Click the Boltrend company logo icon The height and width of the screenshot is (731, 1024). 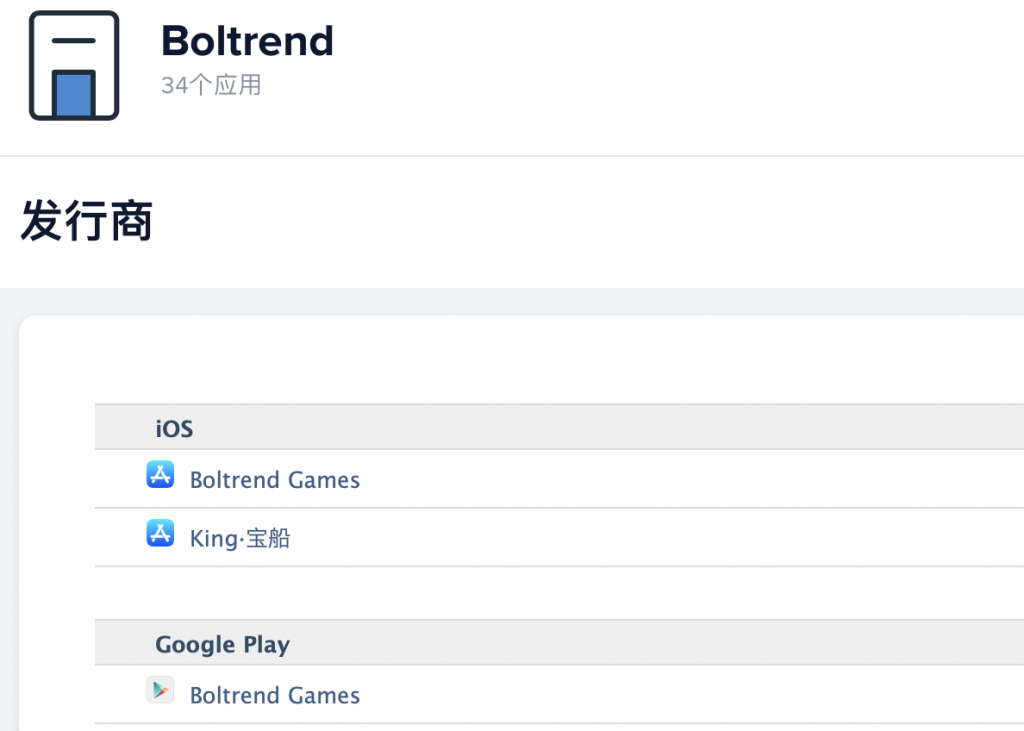74,66
